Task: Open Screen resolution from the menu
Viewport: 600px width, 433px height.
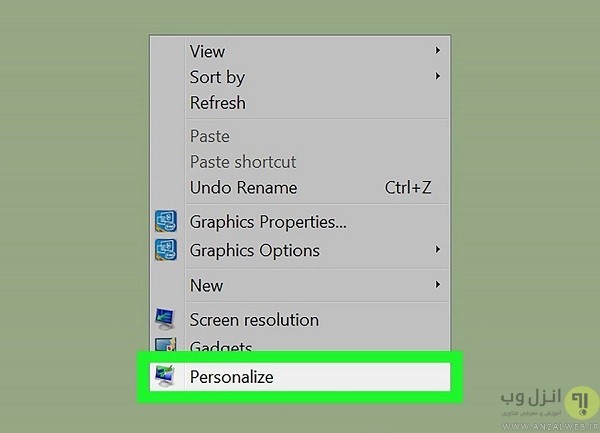Action: pos(254,320)
